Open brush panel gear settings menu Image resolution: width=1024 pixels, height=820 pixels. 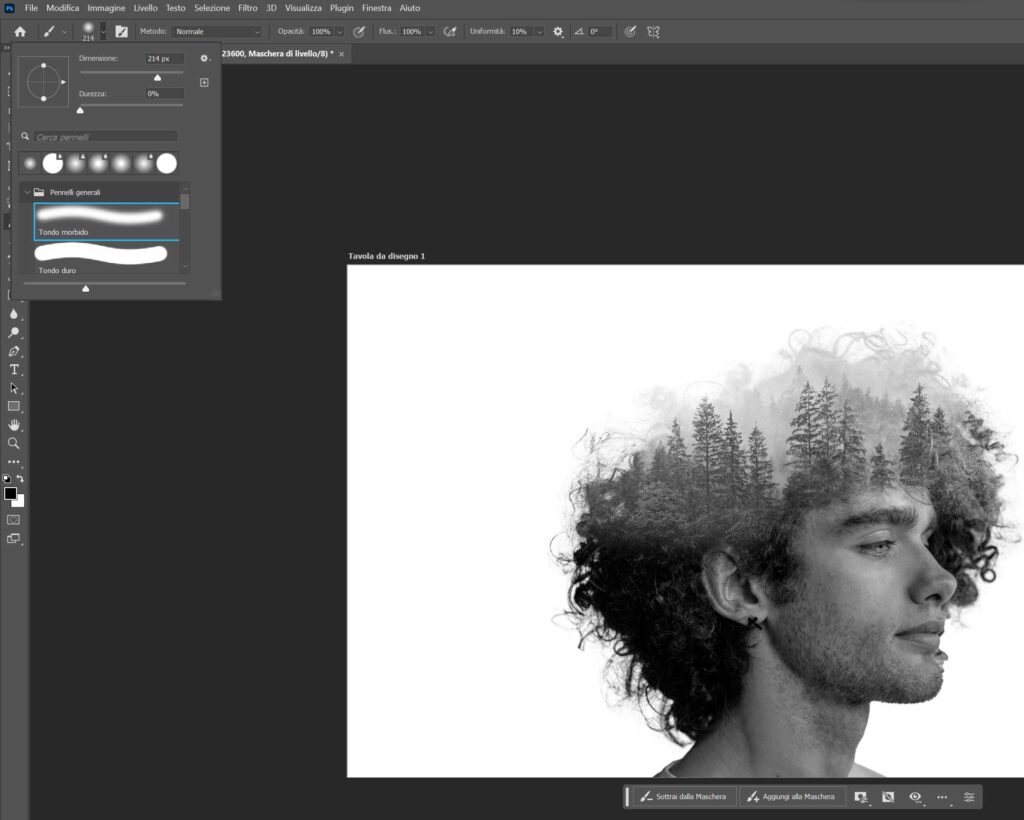pyautogui.click(x=204, y=58)
